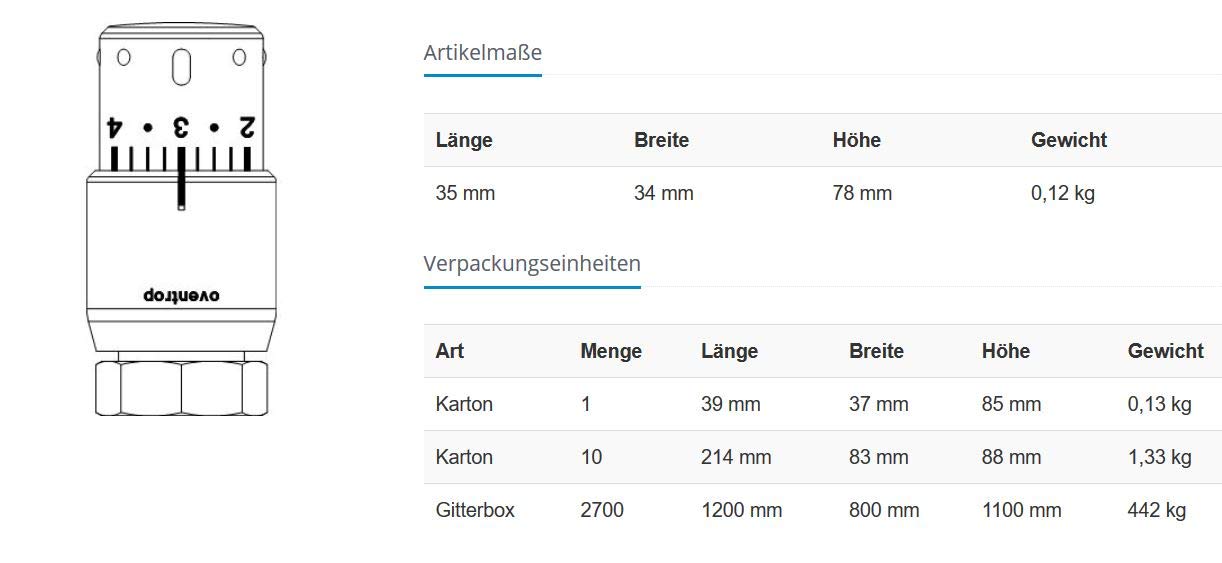The height and width of the screenshot is (563, 1222).
Task: Click the Länge header in Artikelmaße table
Action: [x=464, y=141]
